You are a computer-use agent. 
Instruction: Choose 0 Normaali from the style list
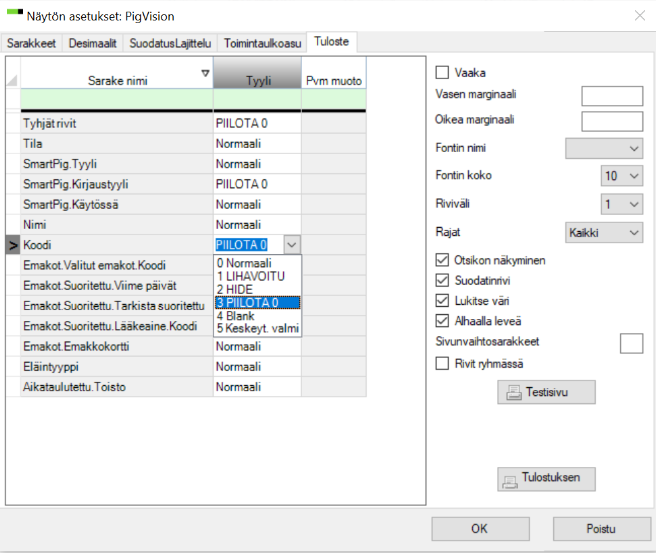click(x=257, y=263)
